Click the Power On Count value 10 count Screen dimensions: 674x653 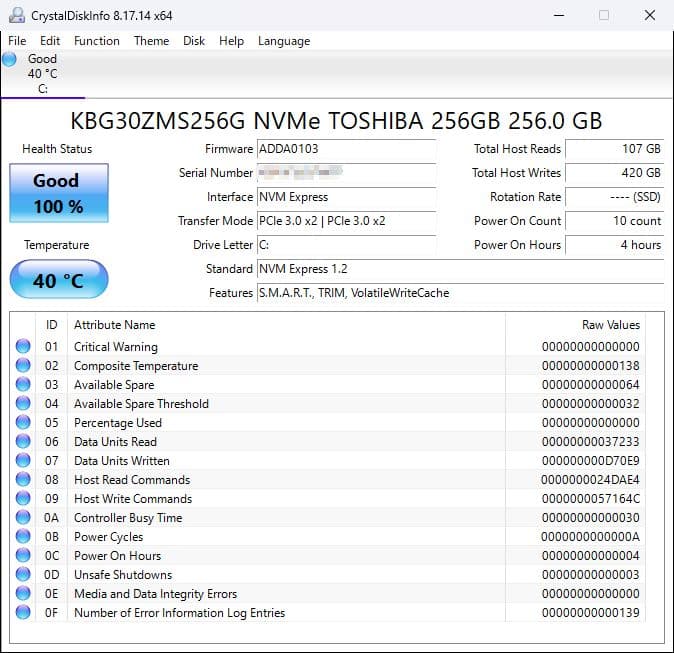coord(615,221)
